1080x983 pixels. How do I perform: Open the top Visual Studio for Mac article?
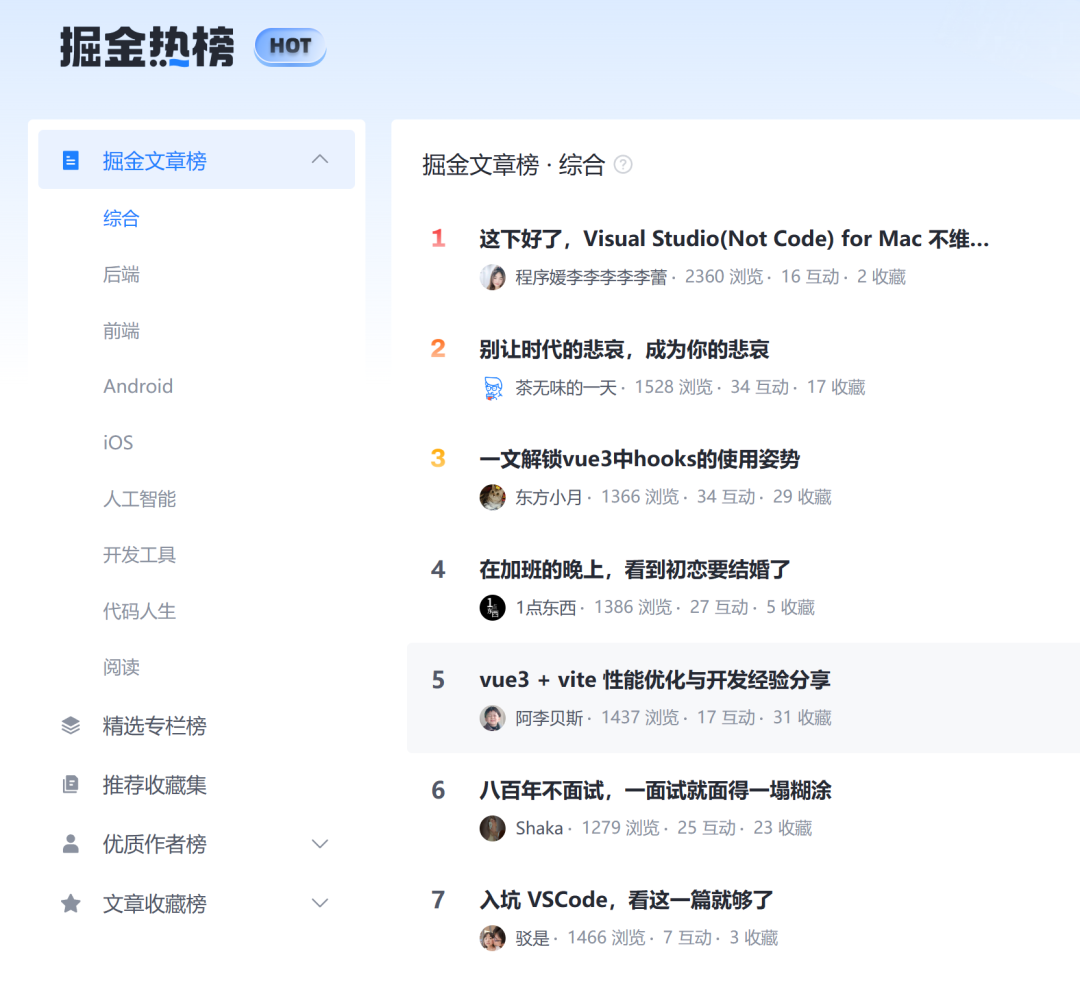coord(733,238)
